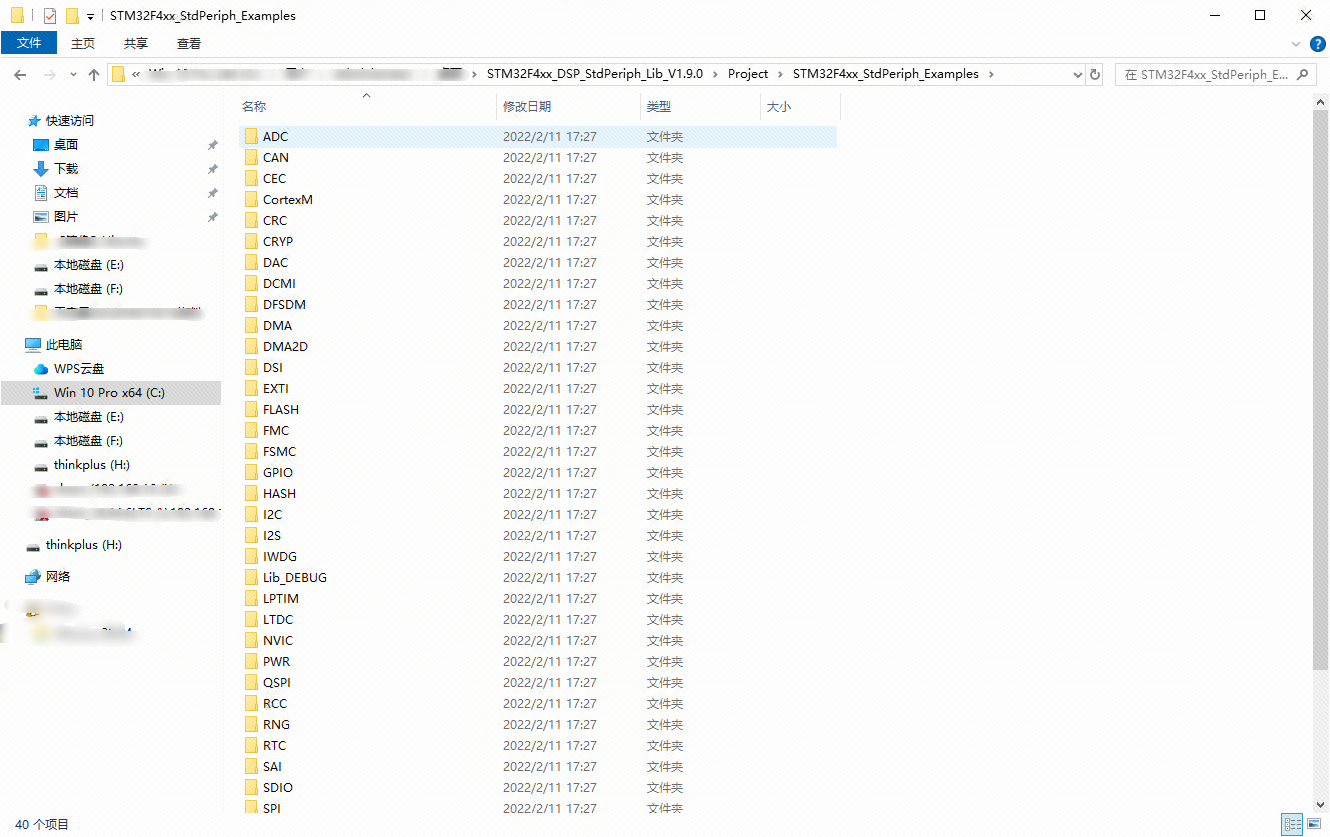Image resolution: width=1330 pixels, height=837 pixels.
Task: Open the 文件 menu tab
Action: 29,44
